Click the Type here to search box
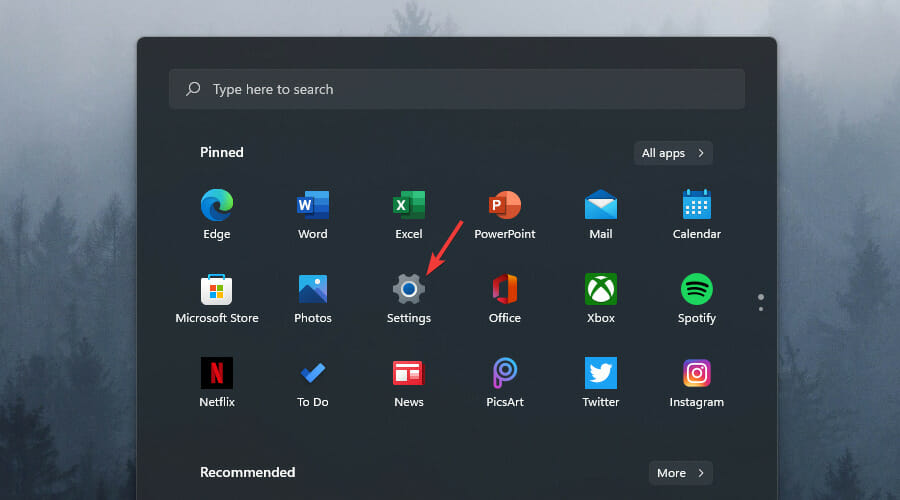 (456, 89)
